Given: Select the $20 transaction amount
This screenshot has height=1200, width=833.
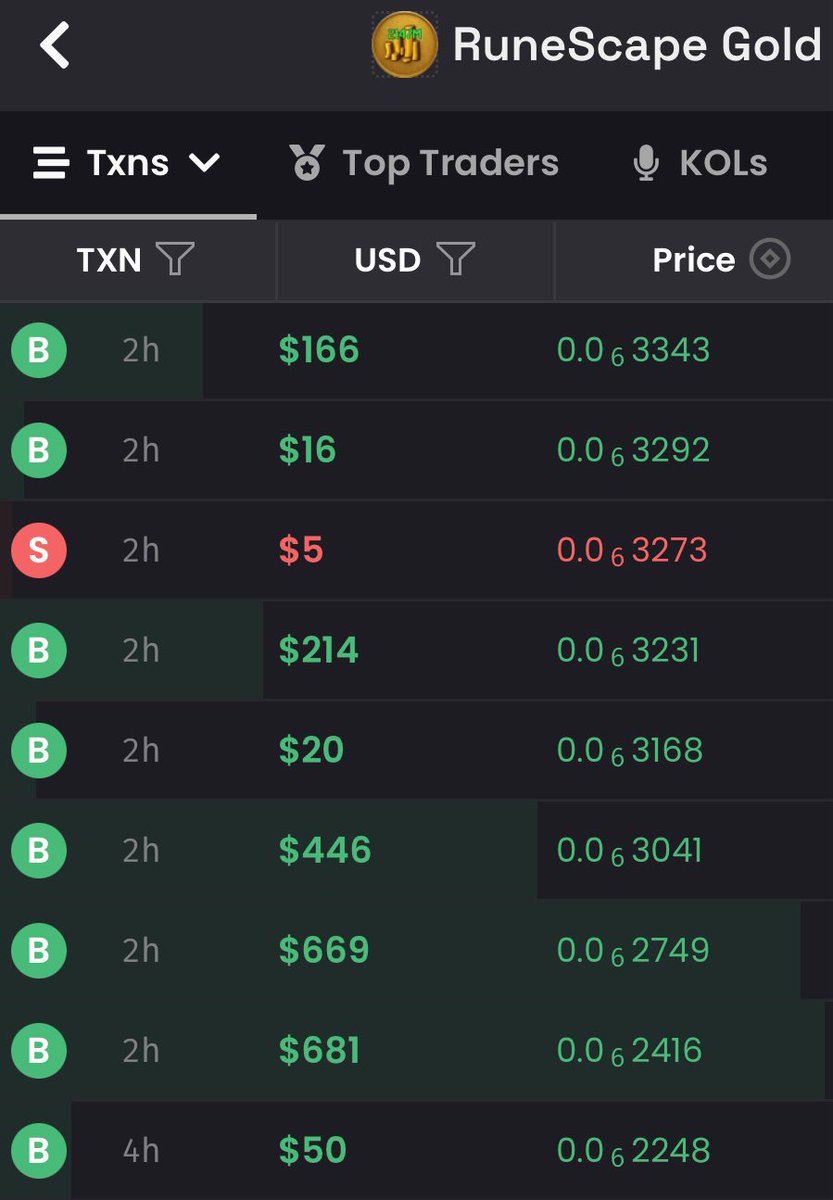Looking at the screenshot, I should pyautogui.click(x=311, y=750).
